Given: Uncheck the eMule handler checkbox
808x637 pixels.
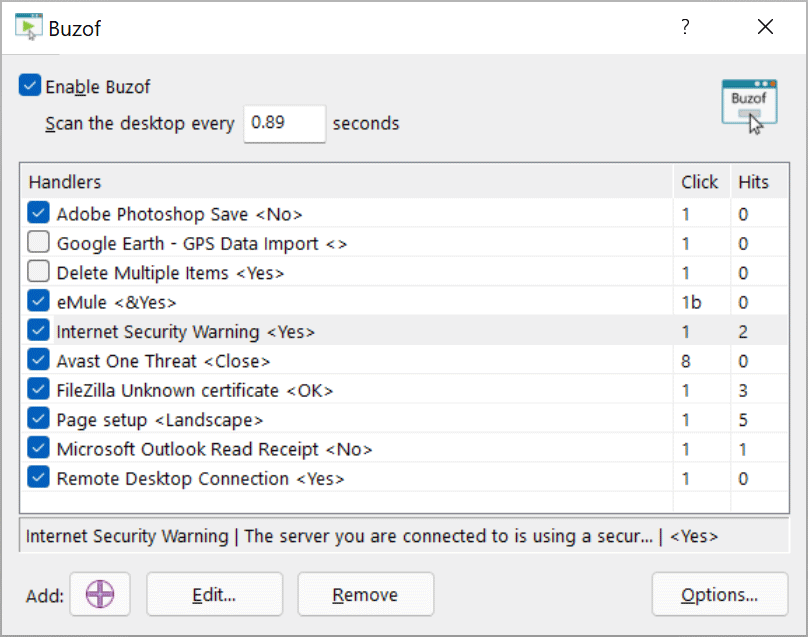Looking at the screenshot, I should (38, 301).
